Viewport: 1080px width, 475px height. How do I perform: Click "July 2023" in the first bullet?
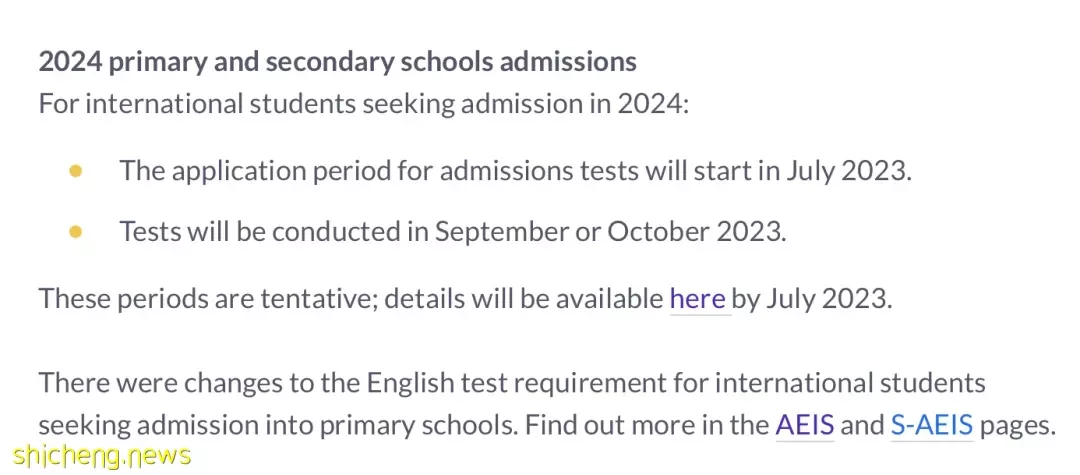coord(849,171)
